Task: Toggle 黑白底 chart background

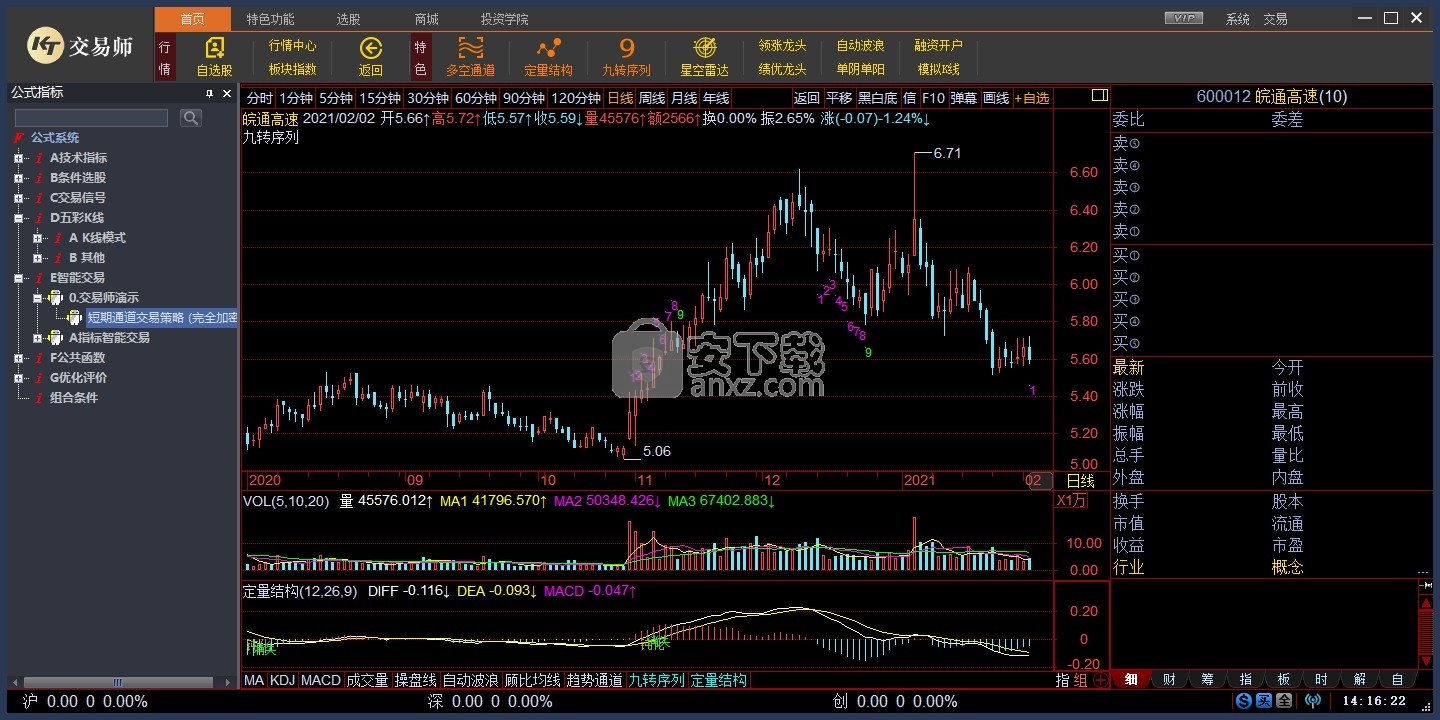Action: pos(878,98)
